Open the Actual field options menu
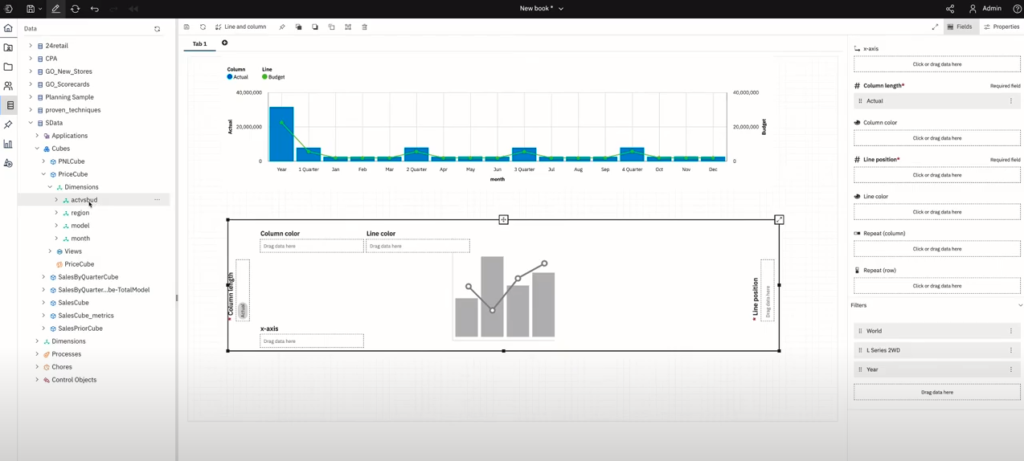The image size is (1024, 461). (x=1011, y=101)
